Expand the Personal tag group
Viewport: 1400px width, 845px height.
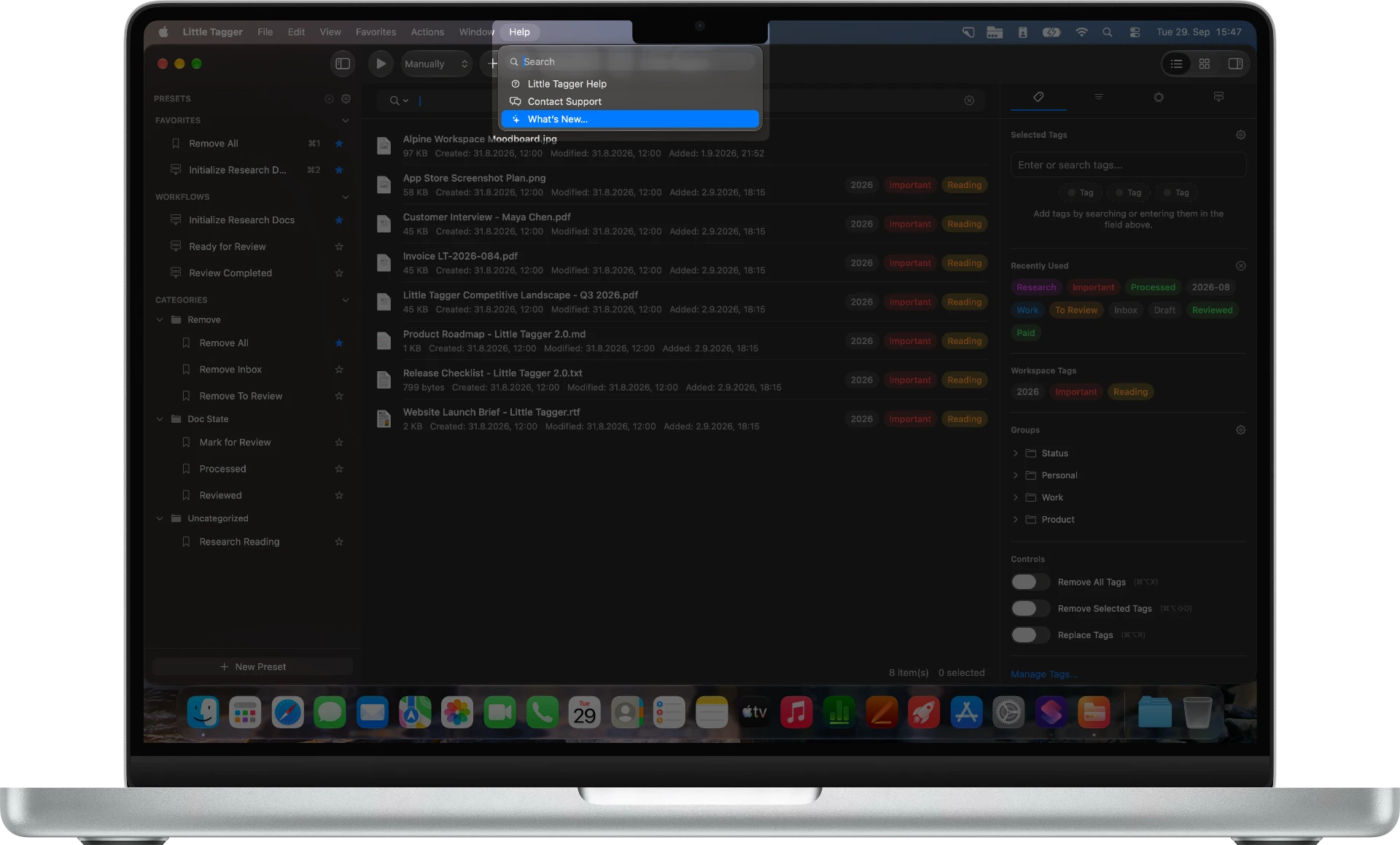point(1016,475)
